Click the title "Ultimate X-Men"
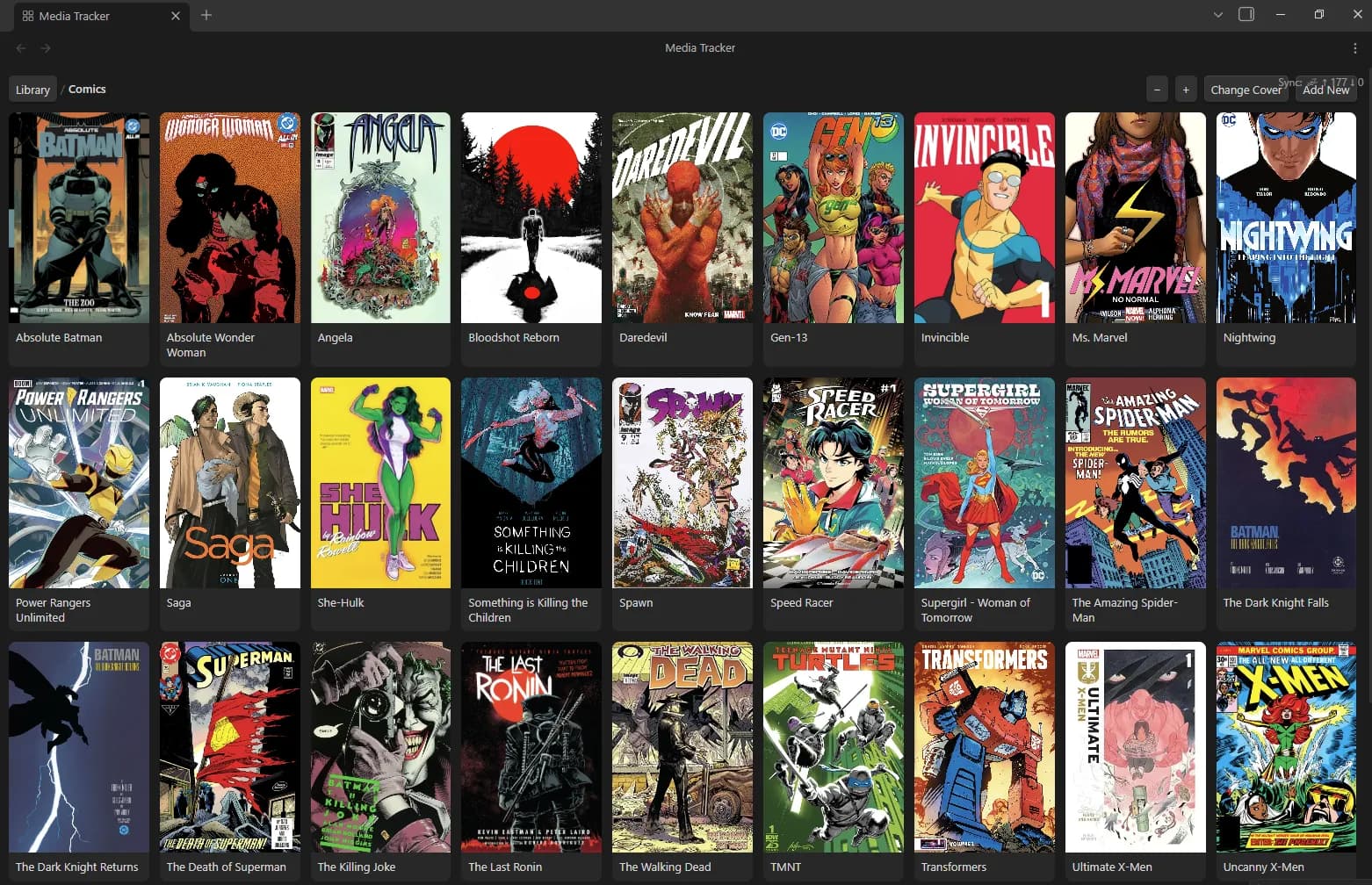The height and width of the screenshot is (885, 1372). (1112, 867)
